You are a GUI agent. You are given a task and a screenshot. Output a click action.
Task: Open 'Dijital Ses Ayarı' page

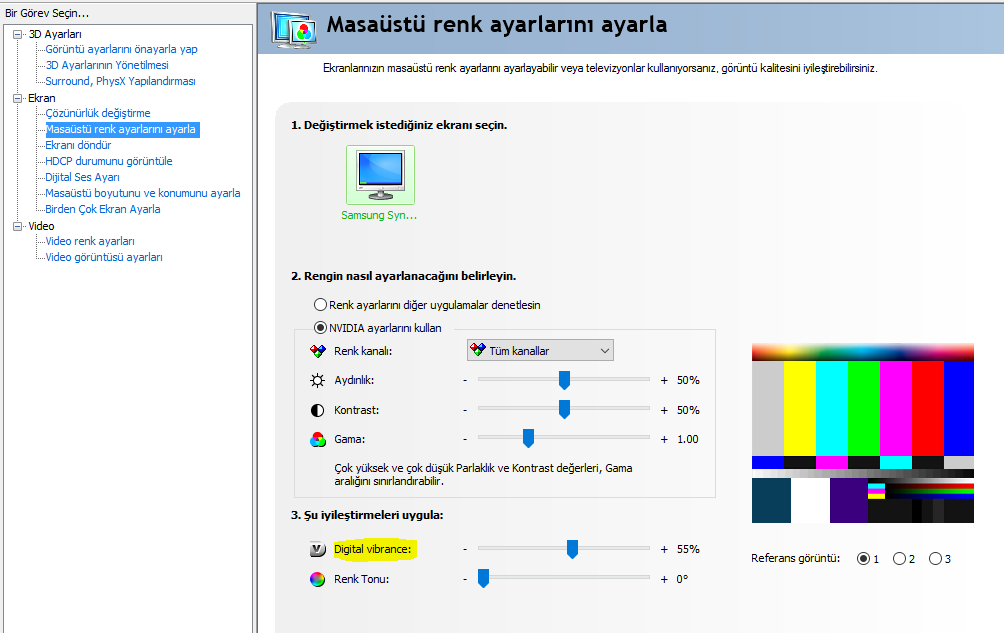(83, 177)
